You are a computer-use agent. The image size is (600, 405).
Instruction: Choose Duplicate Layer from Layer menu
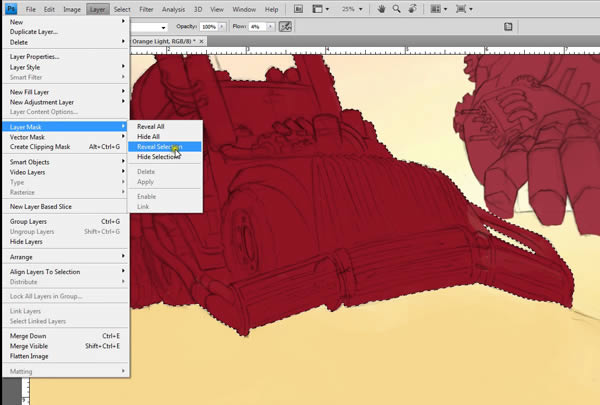(66, 32)
